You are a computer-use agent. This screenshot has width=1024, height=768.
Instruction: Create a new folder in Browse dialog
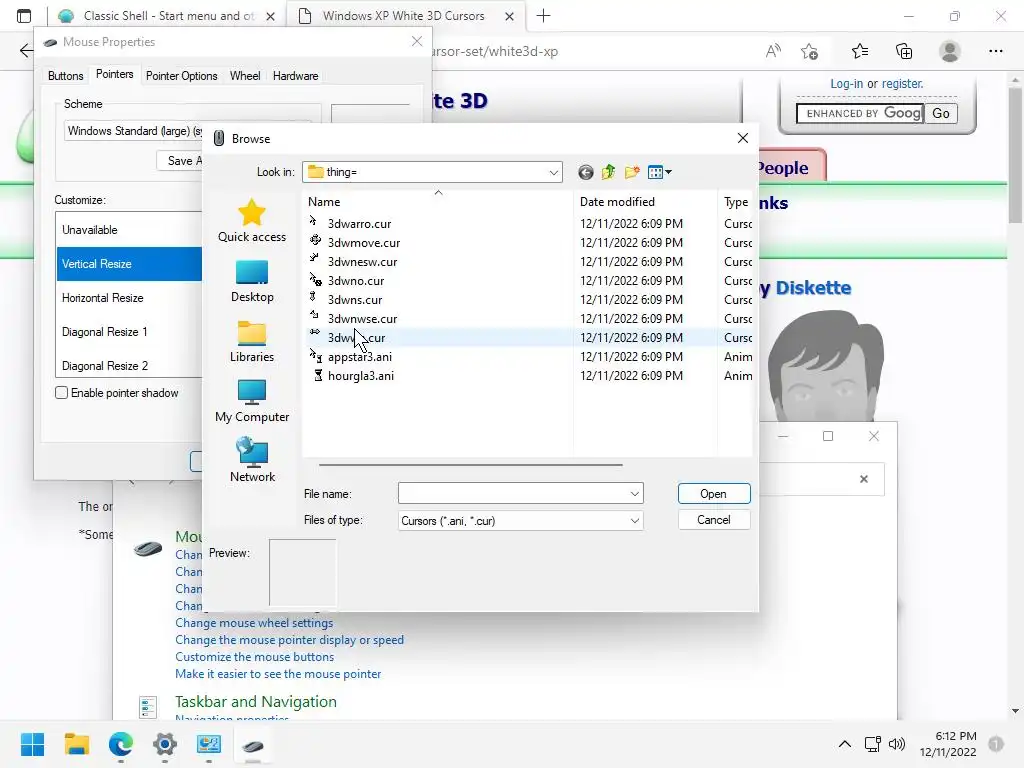tap(632, 172)
